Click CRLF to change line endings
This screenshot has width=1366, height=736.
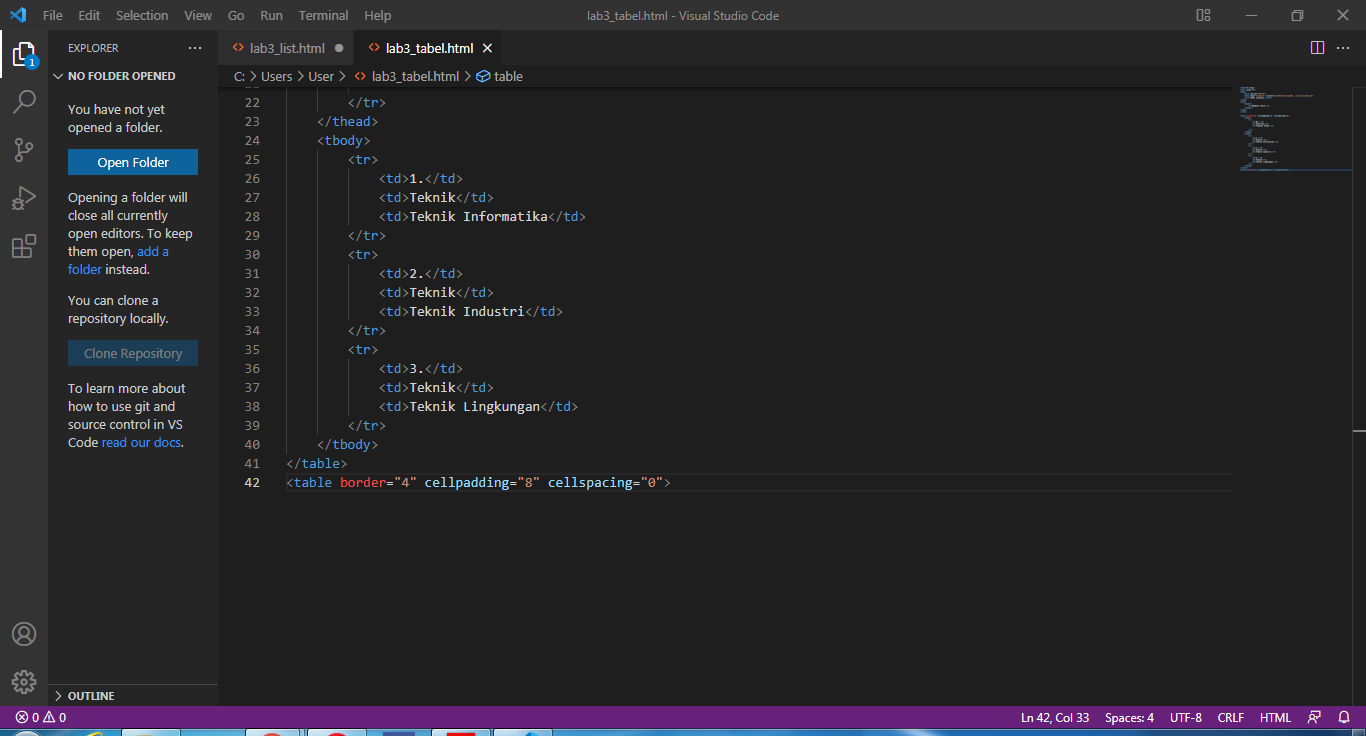coord(1230,717)
